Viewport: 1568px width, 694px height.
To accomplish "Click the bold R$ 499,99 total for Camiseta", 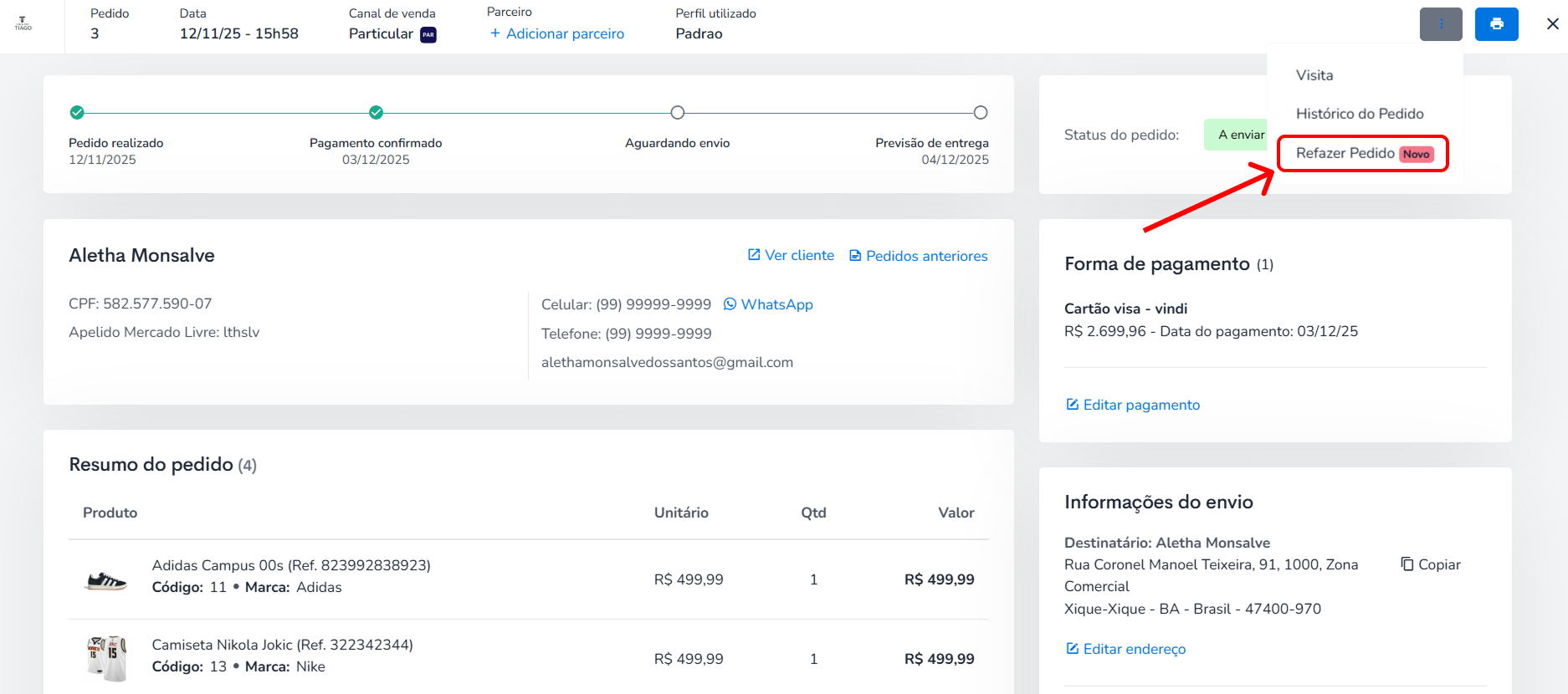I will click(x=939, y=659).
